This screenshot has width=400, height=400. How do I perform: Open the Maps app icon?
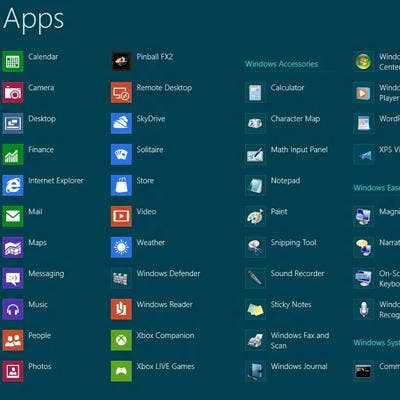pos(13,247)
